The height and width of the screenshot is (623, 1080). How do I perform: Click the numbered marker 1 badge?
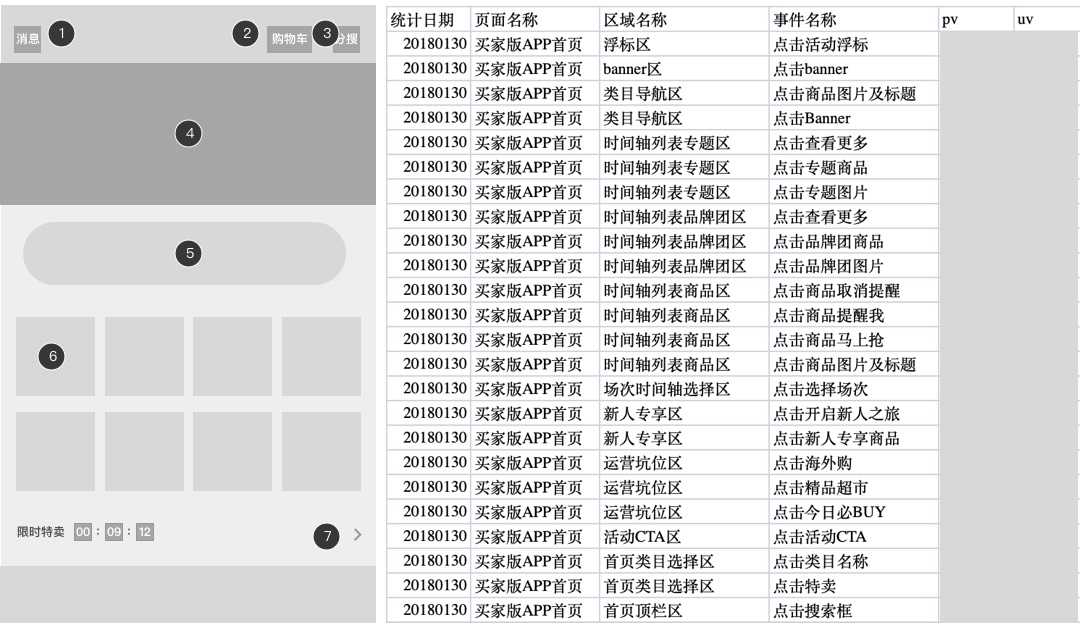pyautogui.click(x=61, y=34)
